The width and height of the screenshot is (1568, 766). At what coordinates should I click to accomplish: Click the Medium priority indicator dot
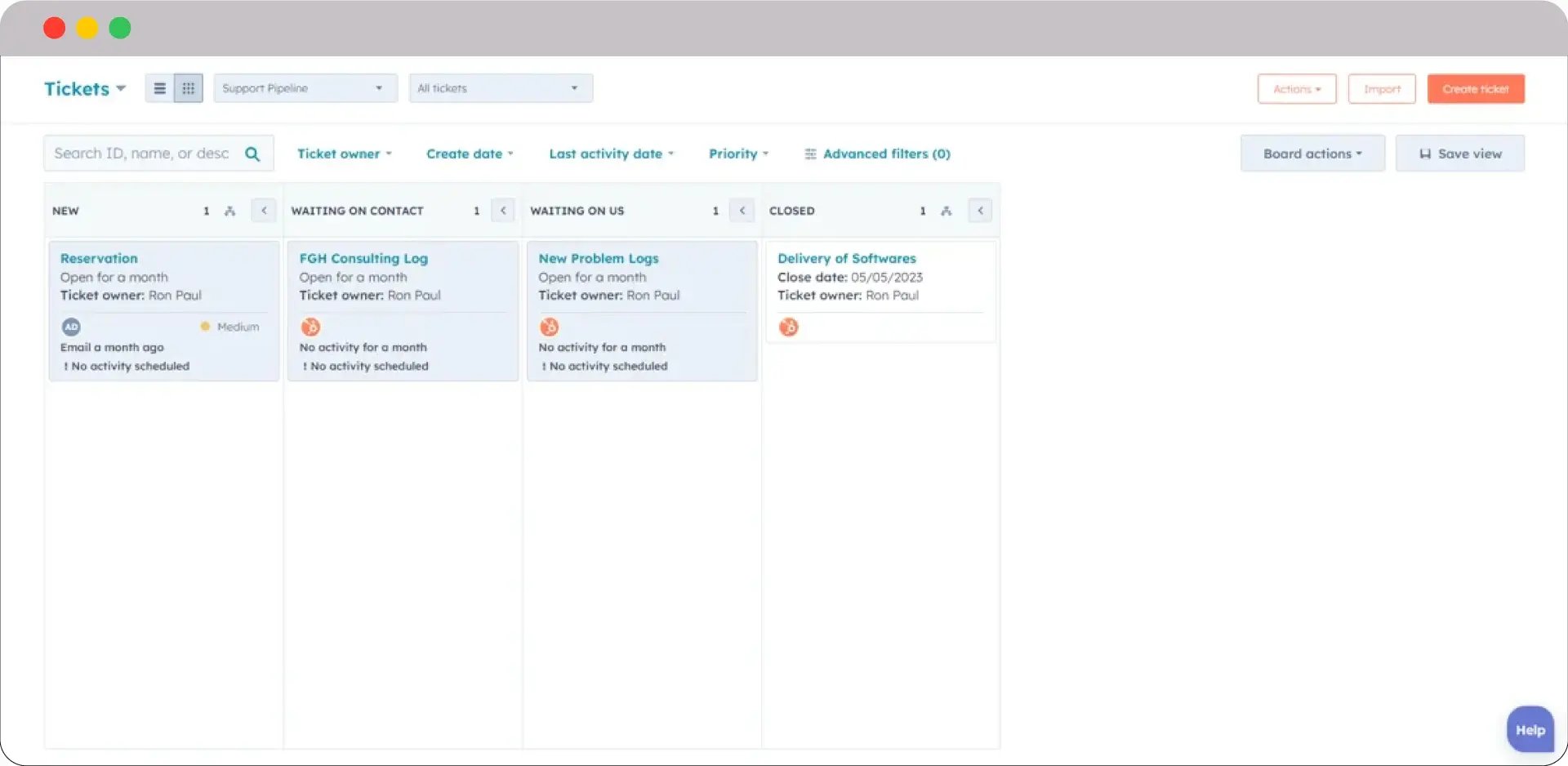[x=205, y=326]
